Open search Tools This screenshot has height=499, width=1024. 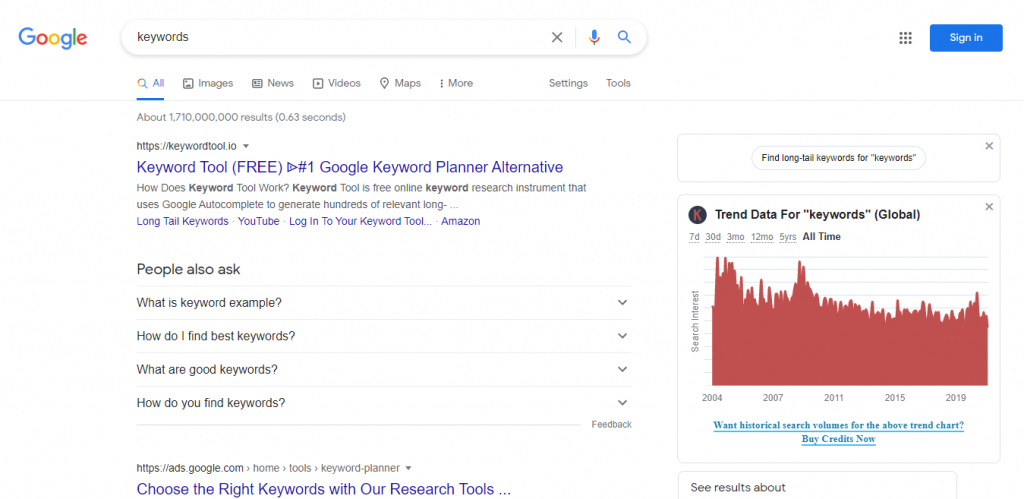pyautogui.click(x=618, y=84)
